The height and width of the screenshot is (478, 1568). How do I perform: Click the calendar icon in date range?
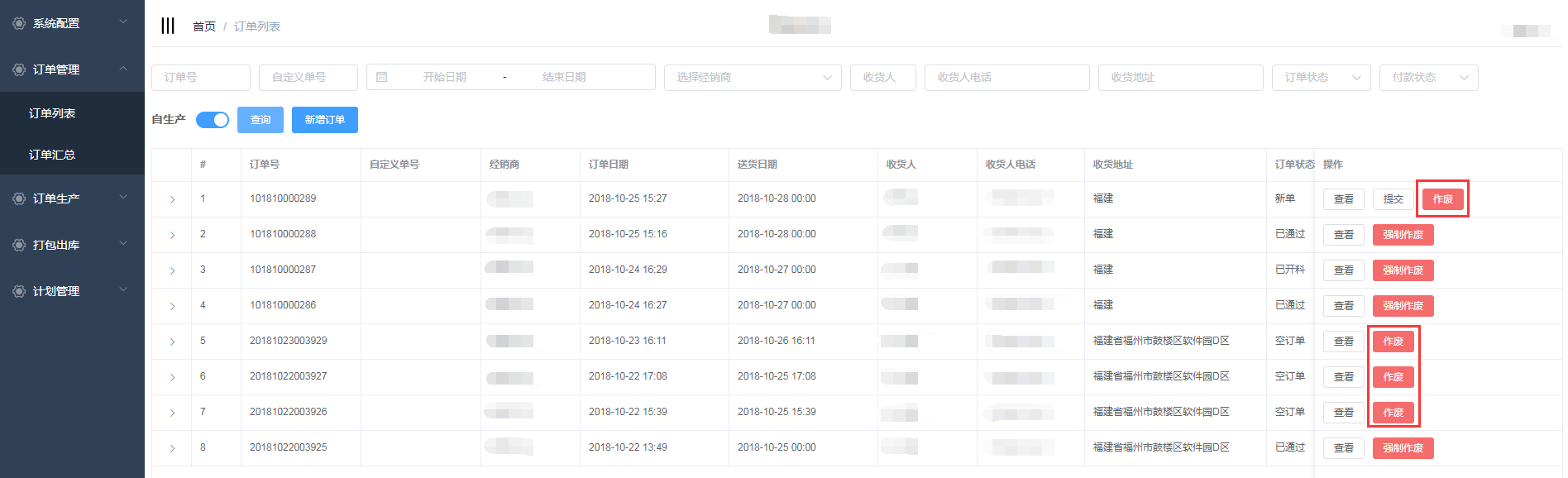(382, 77)
